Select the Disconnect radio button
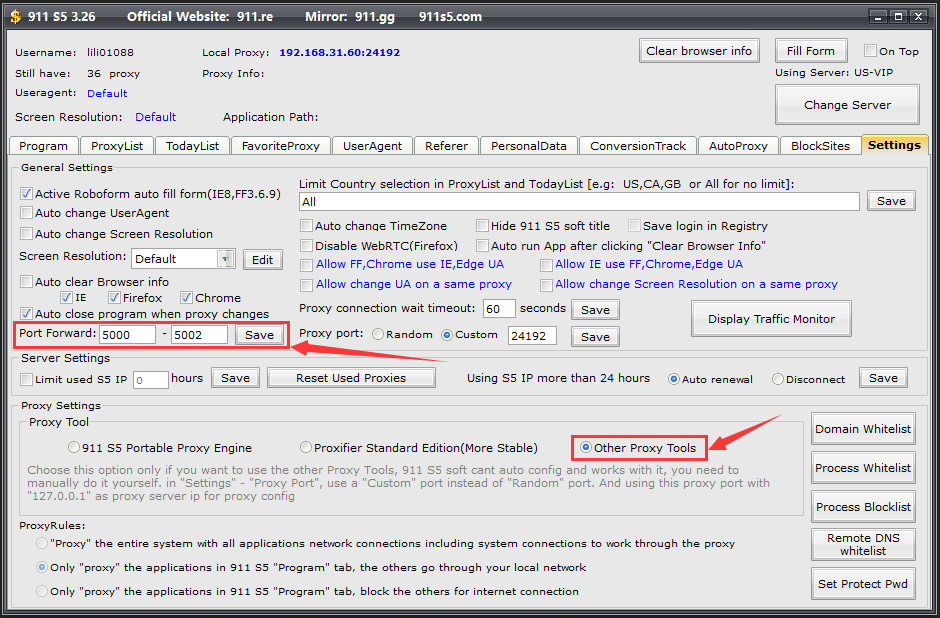Screen dimensions: 940x618 click(778, 379)
